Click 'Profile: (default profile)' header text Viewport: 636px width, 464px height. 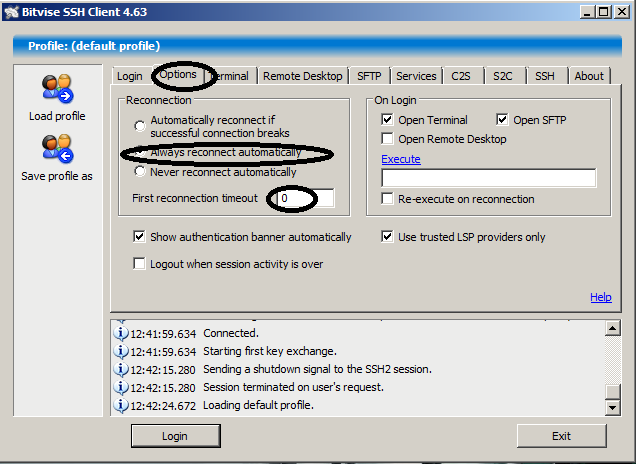tap(94, 46)
